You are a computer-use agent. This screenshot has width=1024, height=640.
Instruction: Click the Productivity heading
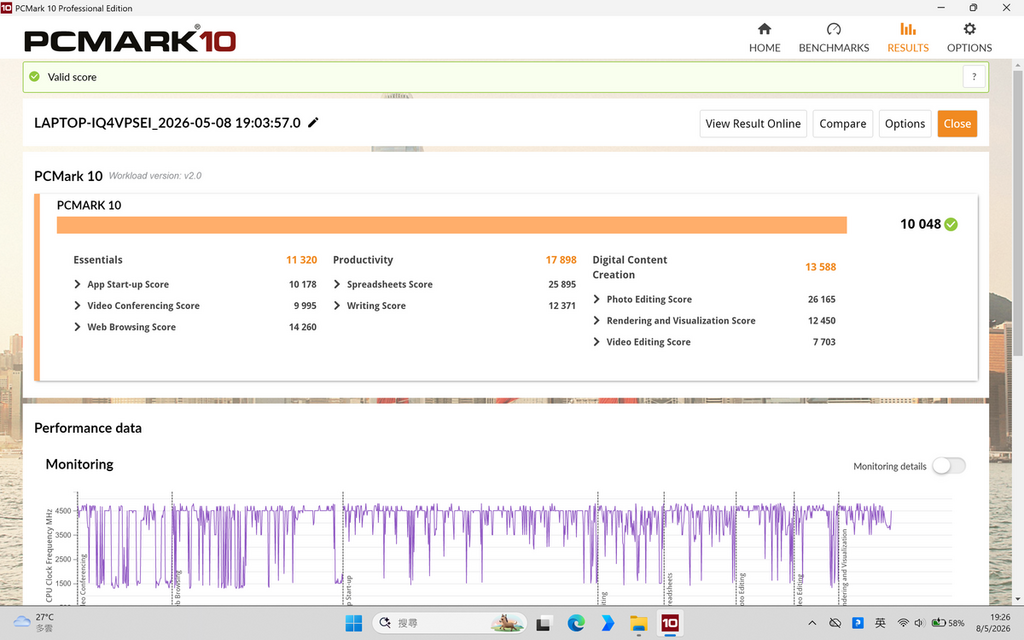(363, 260)
